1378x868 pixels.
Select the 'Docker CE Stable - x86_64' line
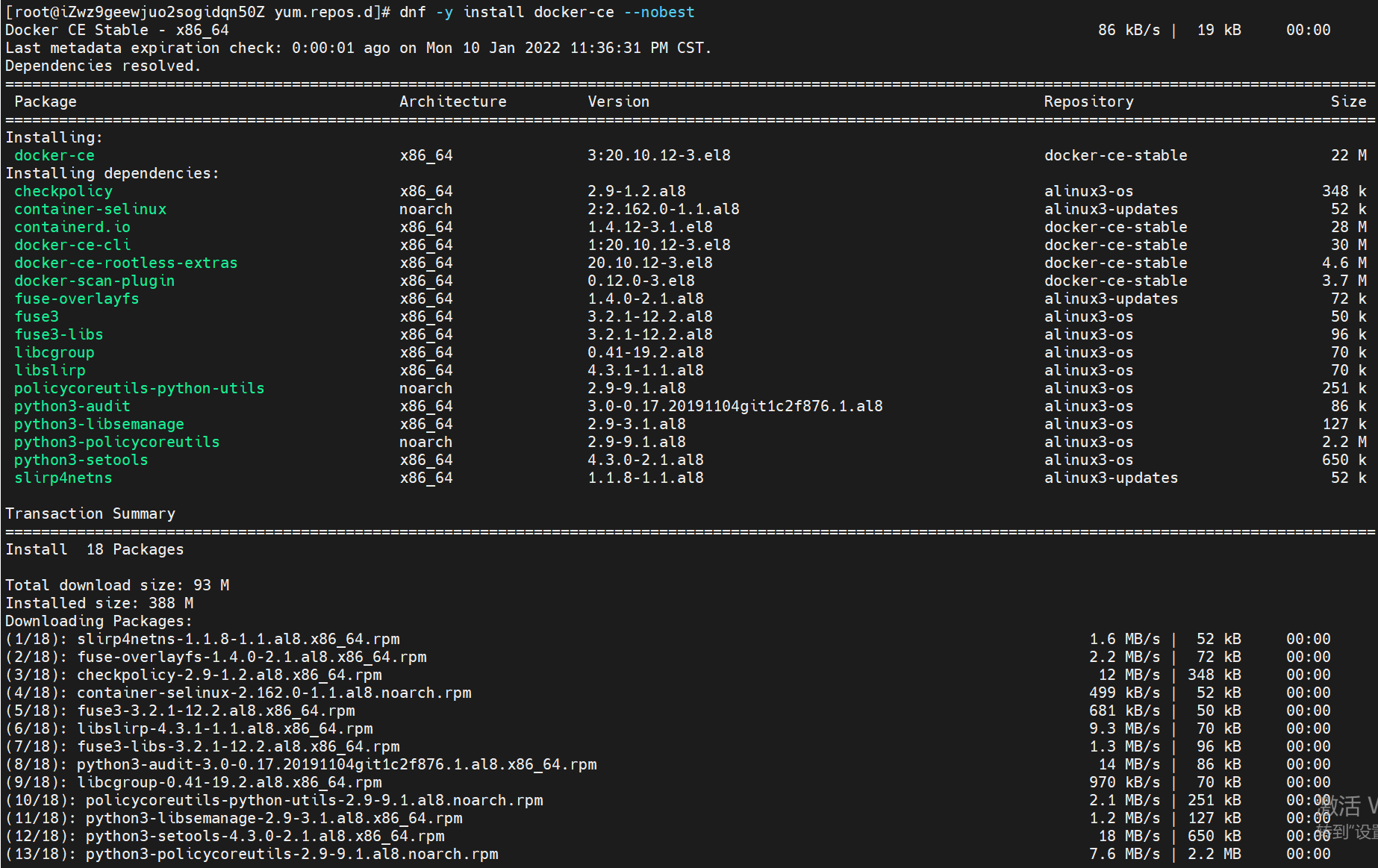point(117,30)
